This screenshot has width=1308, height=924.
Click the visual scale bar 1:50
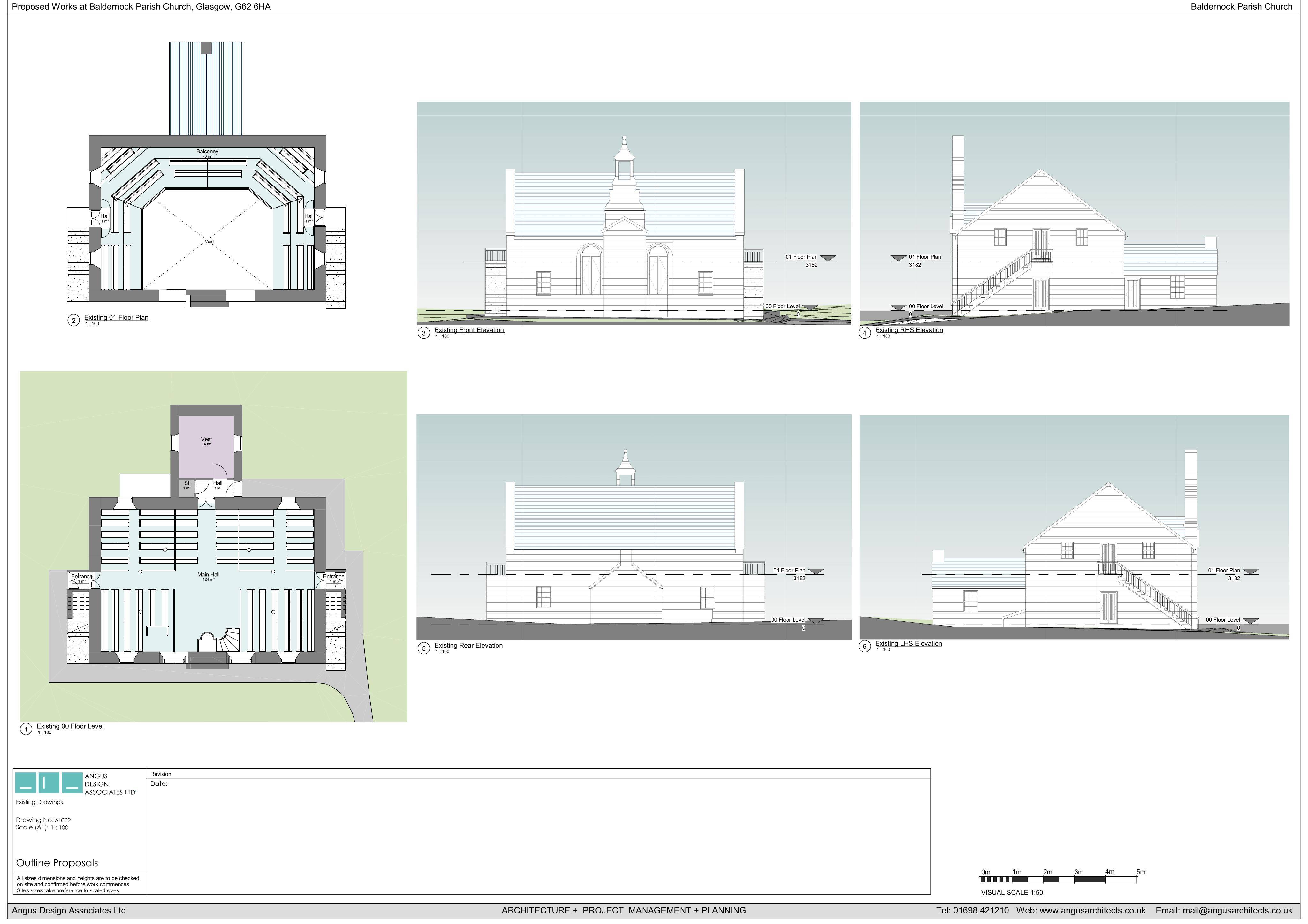[1058, 880]
